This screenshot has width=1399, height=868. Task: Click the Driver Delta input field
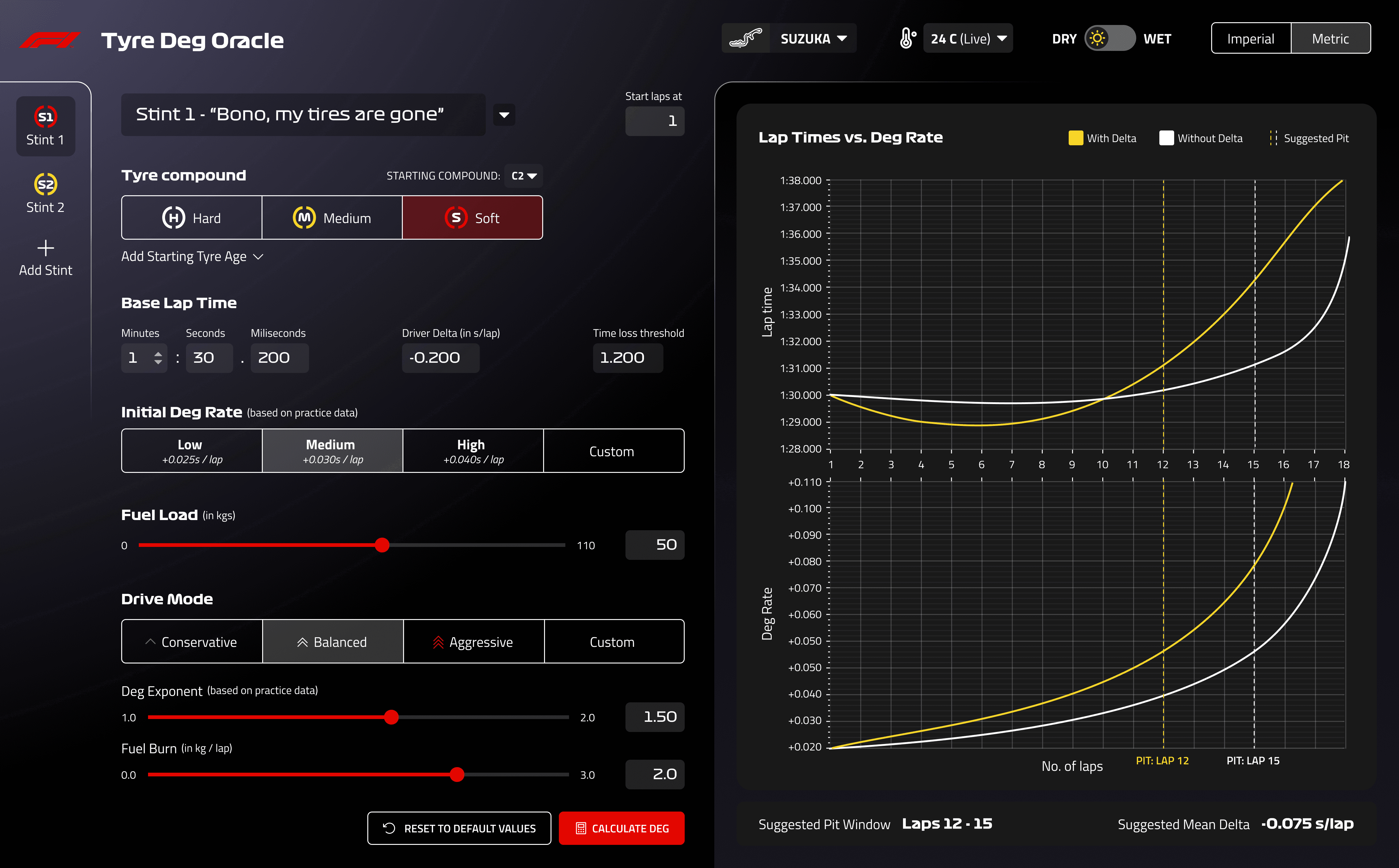tap(440, 358)
